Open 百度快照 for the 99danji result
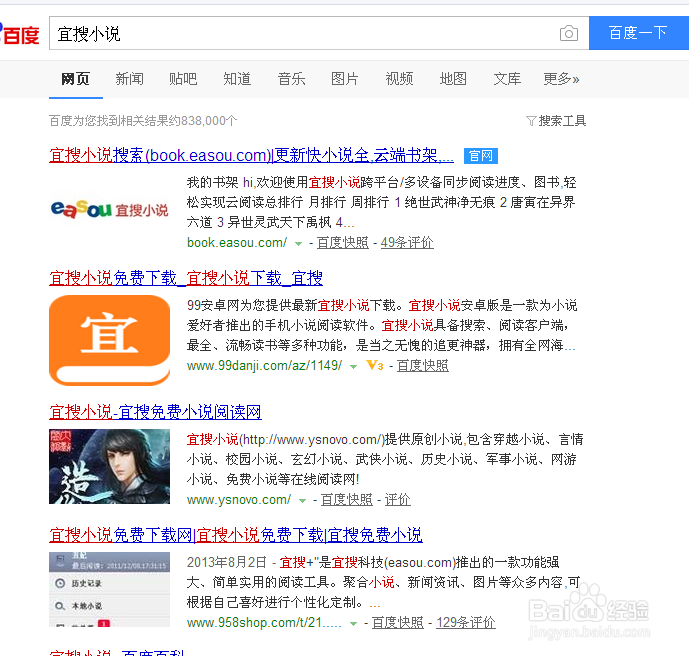689x656 pixels. click(x=423, y=366)
